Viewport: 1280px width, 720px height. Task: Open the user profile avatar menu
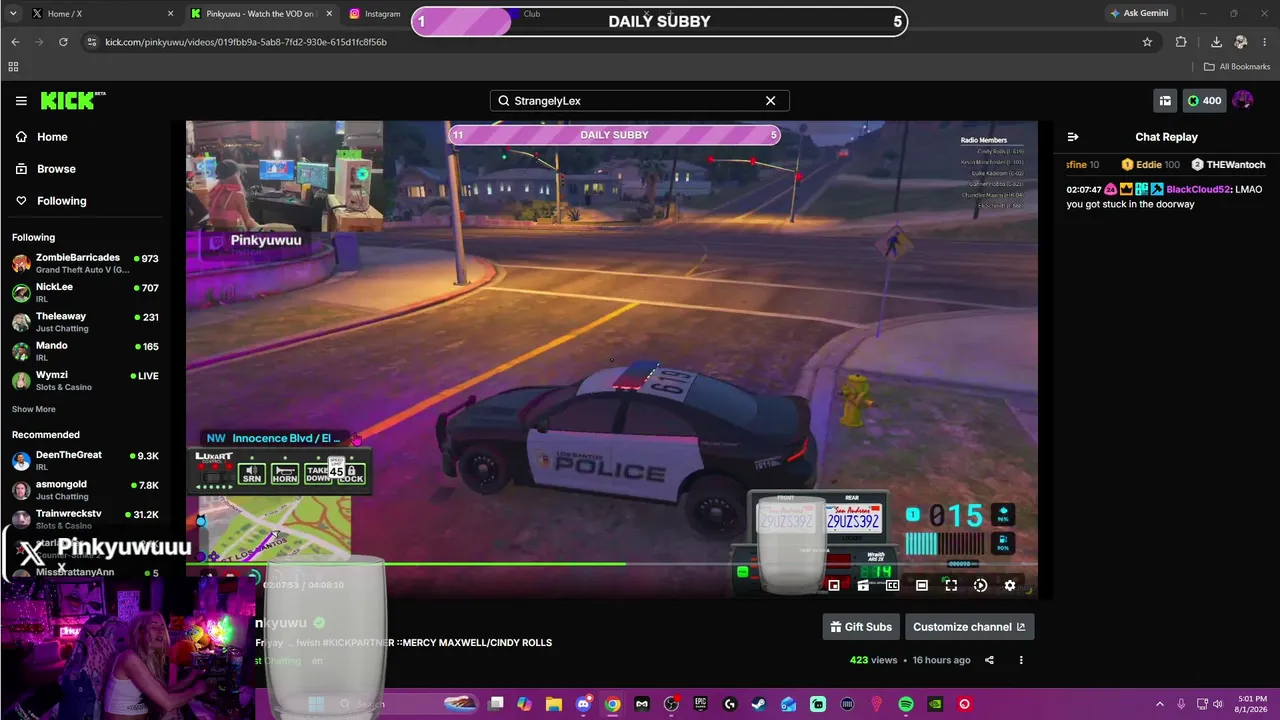tap(1243, 100)
